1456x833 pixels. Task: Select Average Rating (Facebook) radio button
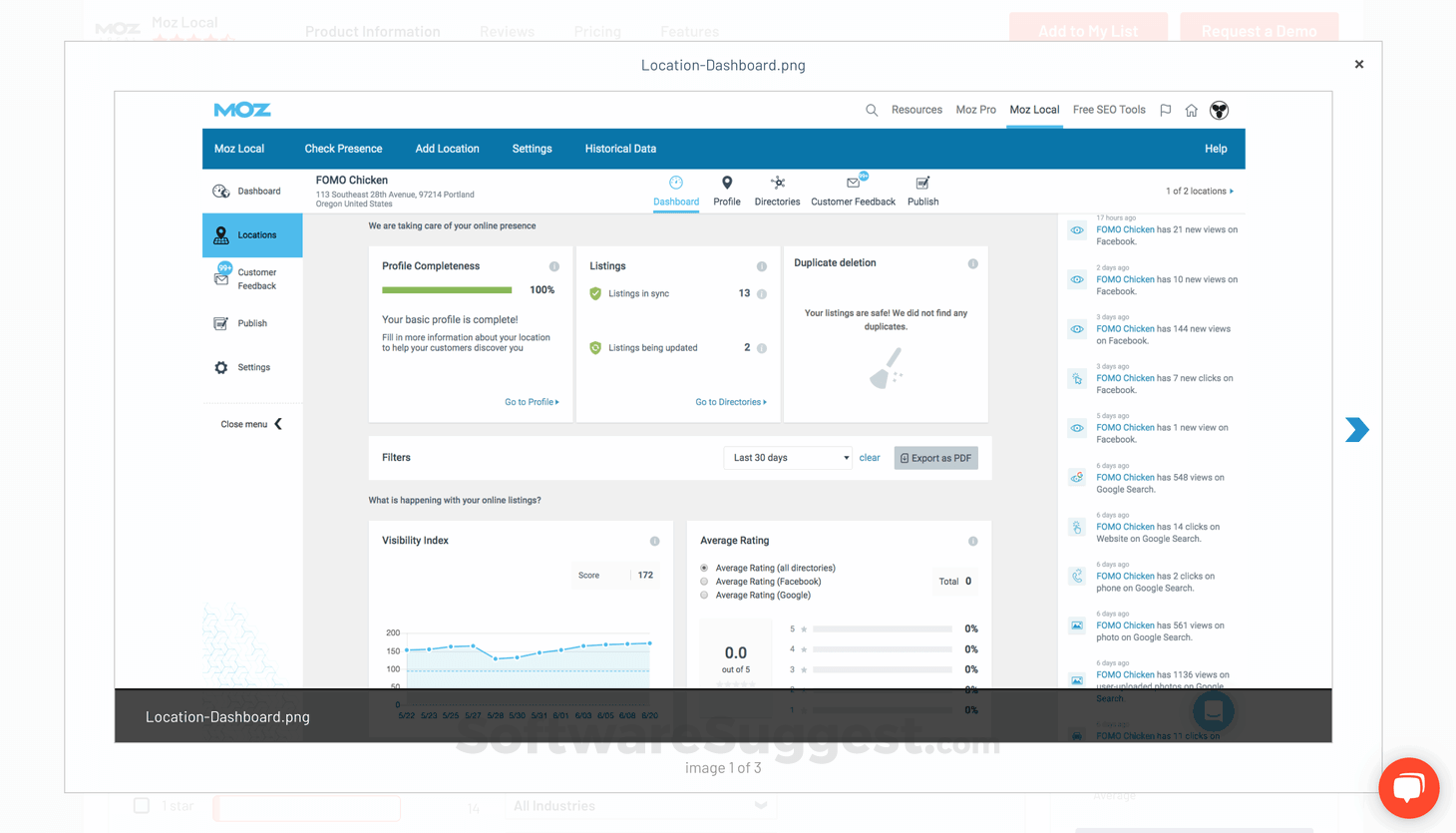[704, 582]
